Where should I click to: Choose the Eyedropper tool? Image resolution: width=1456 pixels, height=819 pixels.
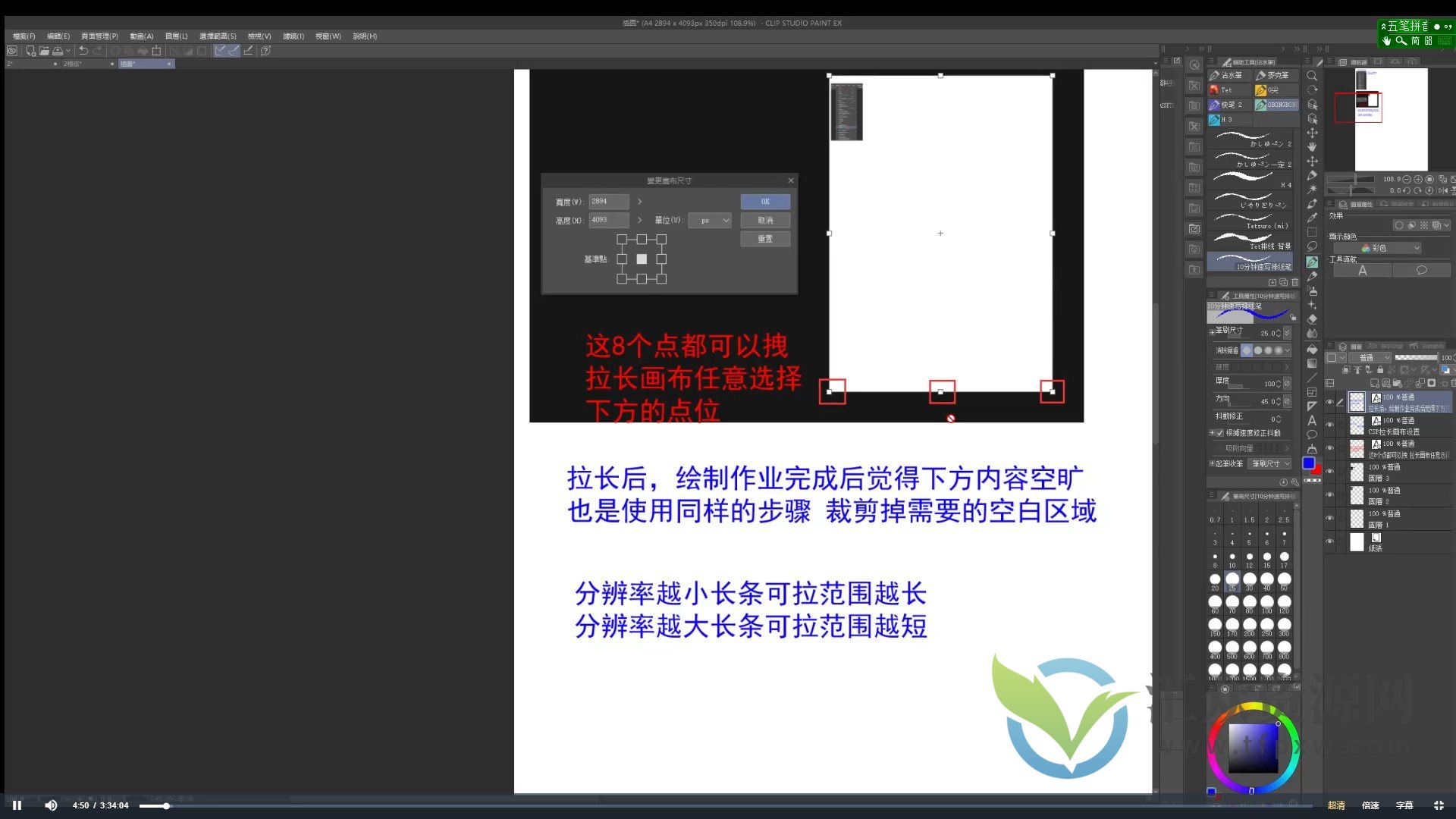[x=1312, y=218]
